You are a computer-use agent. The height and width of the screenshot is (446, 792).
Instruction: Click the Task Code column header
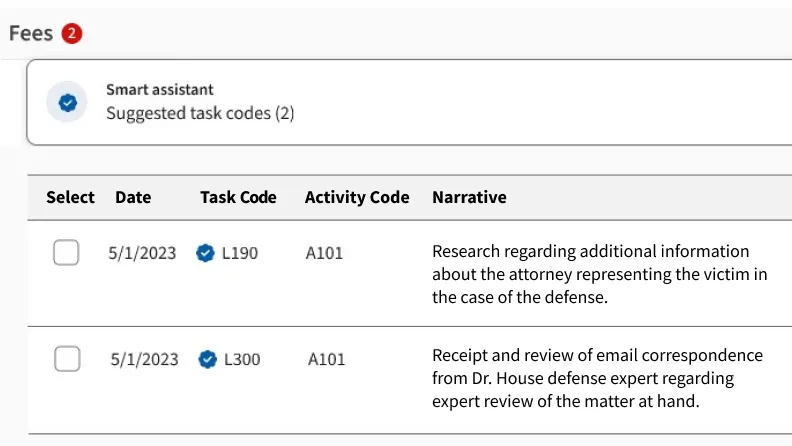[238, 197]
